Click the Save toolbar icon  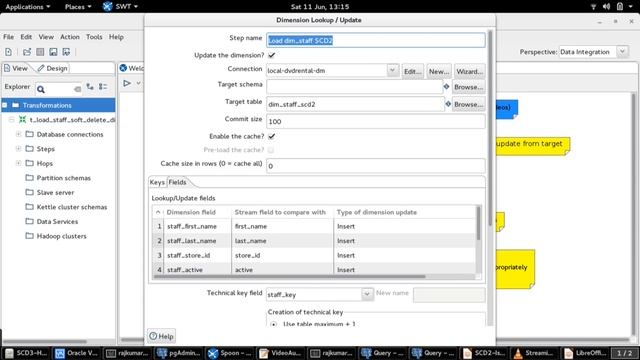pos(53,52)
